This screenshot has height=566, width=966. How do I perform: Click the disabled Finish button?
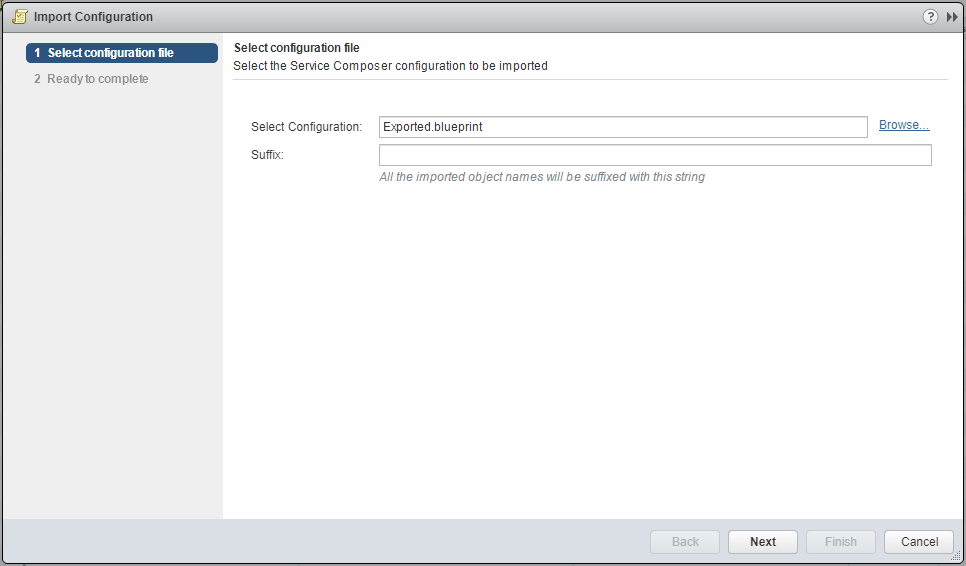tap(840, 542)
